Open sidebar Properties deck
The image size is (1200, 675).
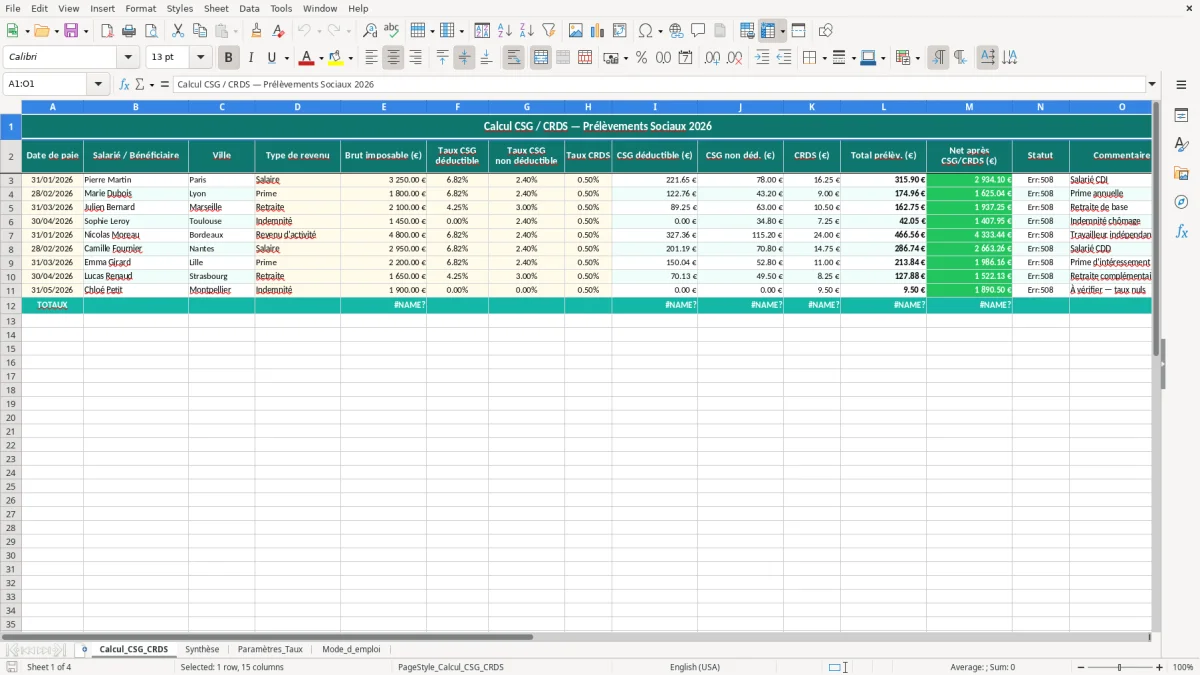click(1181, 115)
